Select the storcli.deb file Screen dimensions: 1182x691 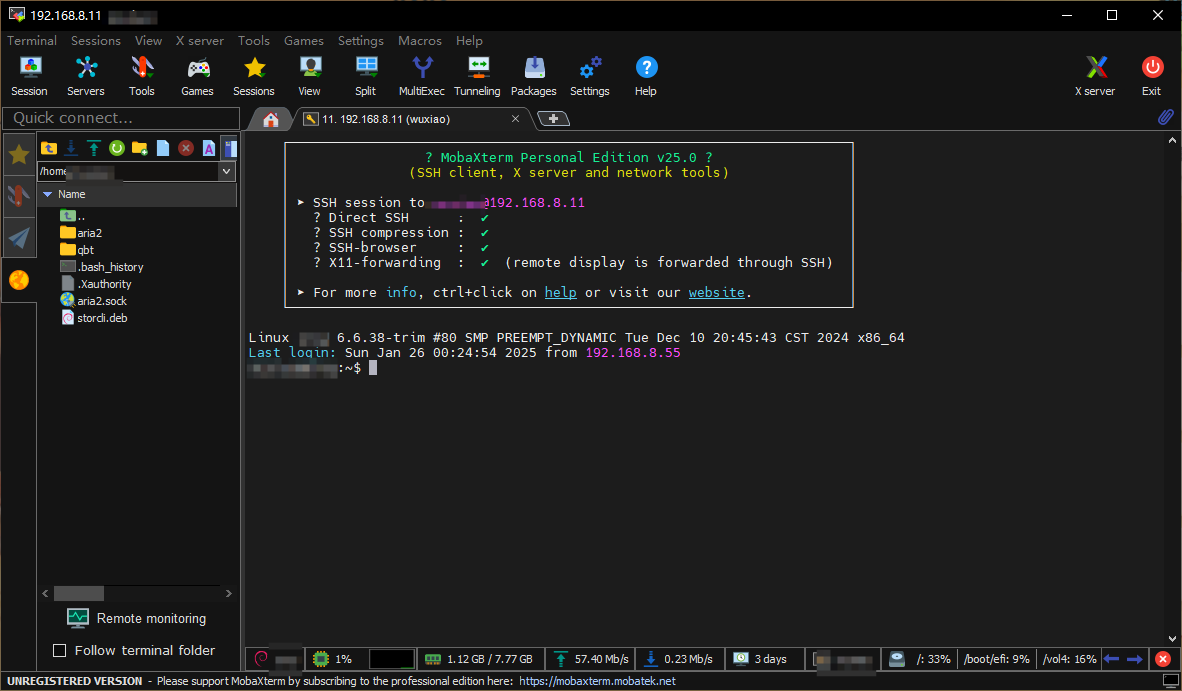click(94, 318)
